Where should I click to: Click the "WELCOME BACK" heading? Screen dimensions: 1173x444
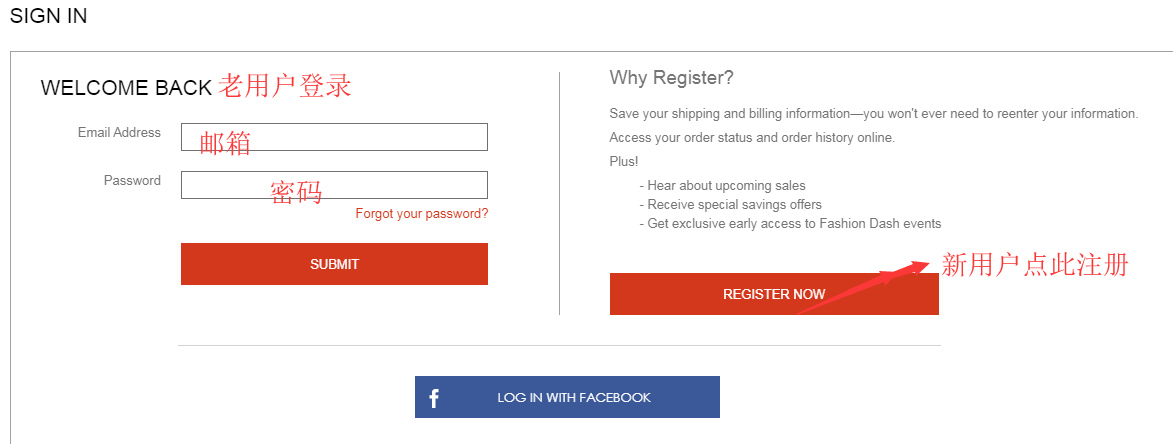pyautogui.click(x=126, y=88)
